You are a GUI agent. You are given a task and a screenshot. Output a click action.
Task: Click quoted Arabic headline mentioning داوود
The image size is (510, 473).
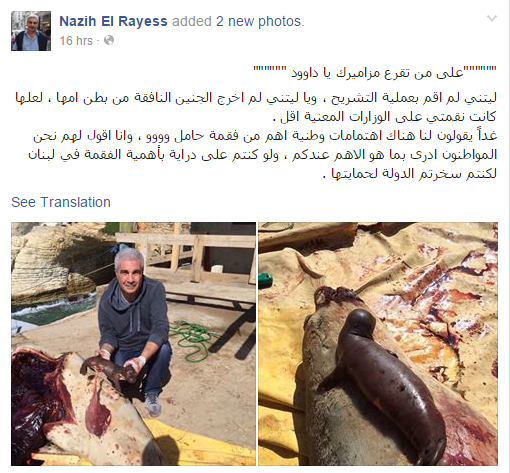375,72
